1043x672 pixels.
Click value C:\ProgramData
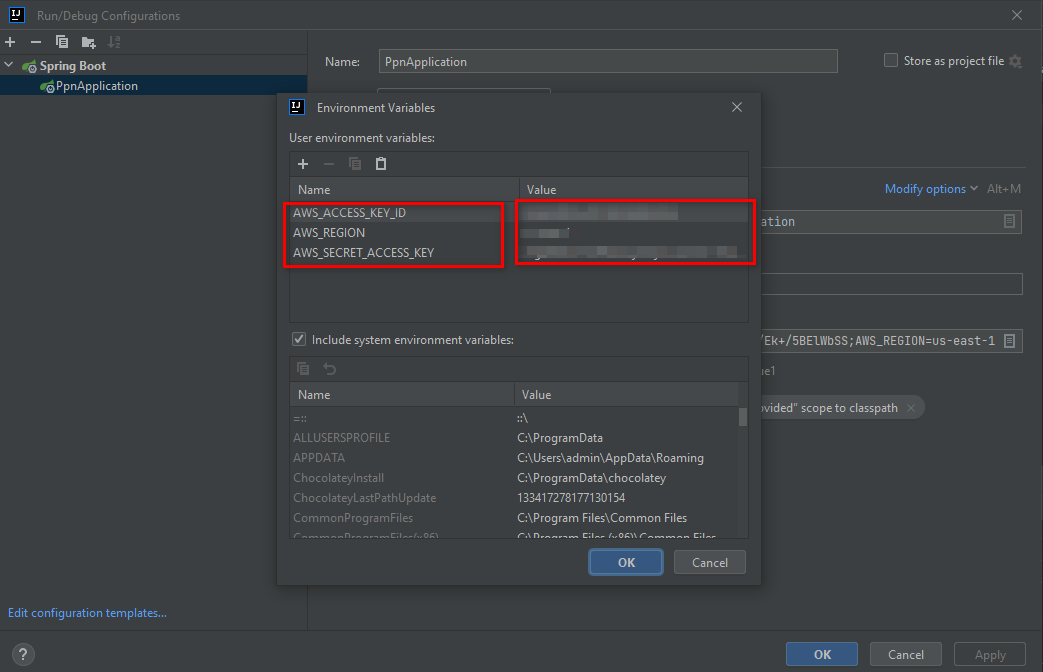(560, 438)
